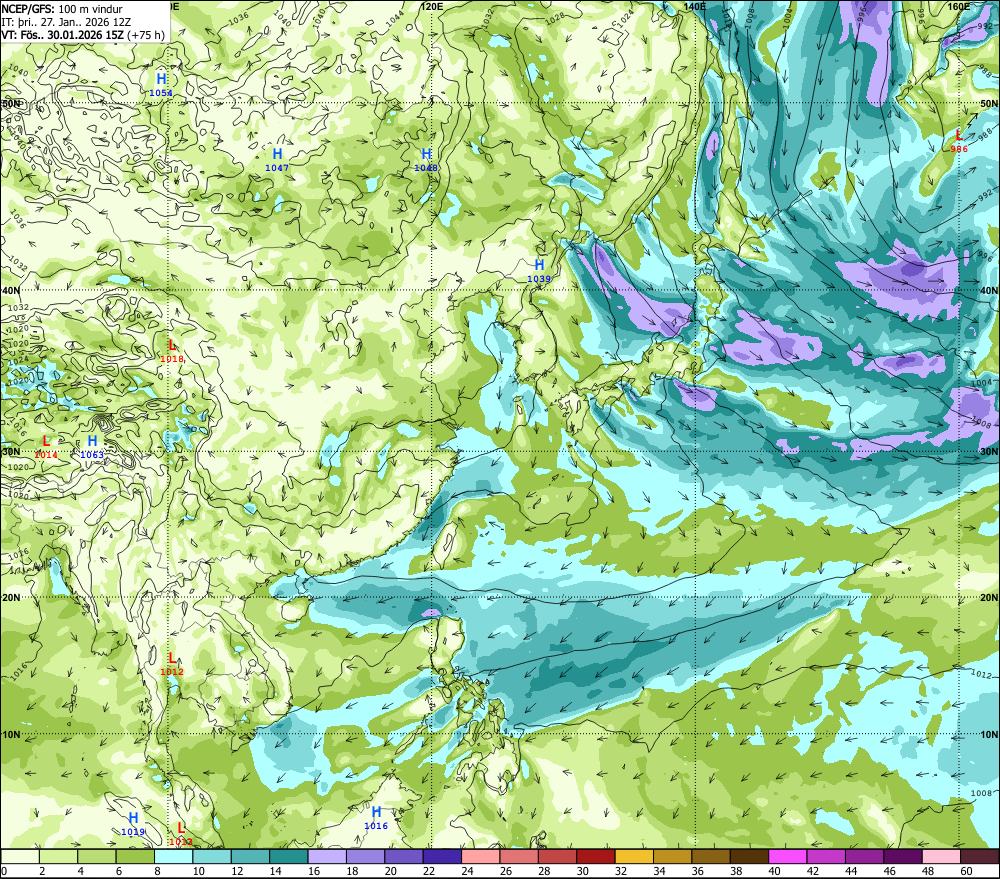Click the H 1047 high pressure marker
Screen dimensions: 1000x879
(x=277, y=159)
